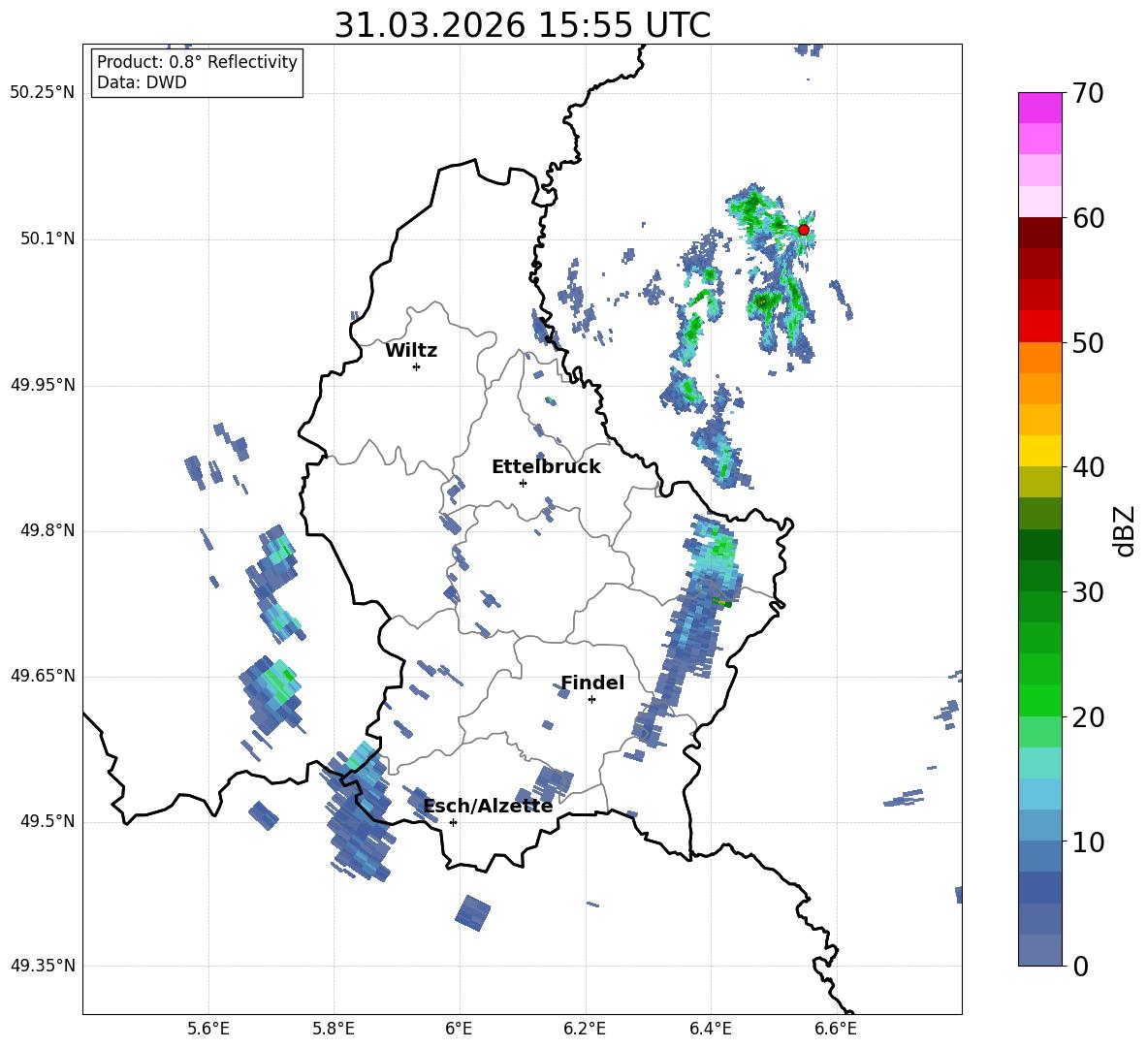
Task: Click the Ettelbruck station cross marker
Action: [x=523, y=483]
